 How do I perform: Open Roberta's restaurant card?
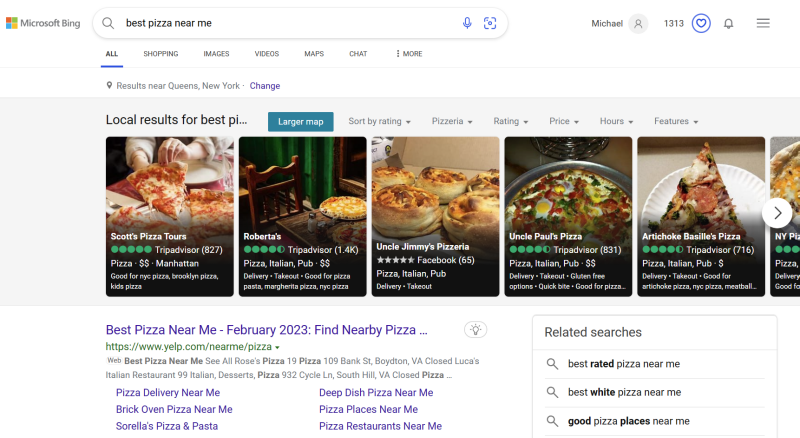pyautogui.click(x=303, y=216)
